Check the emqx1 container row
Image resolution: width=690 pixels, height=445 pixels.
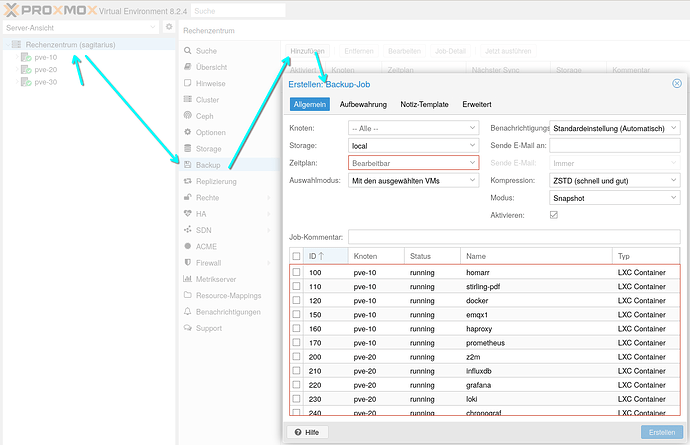[296, 314]
